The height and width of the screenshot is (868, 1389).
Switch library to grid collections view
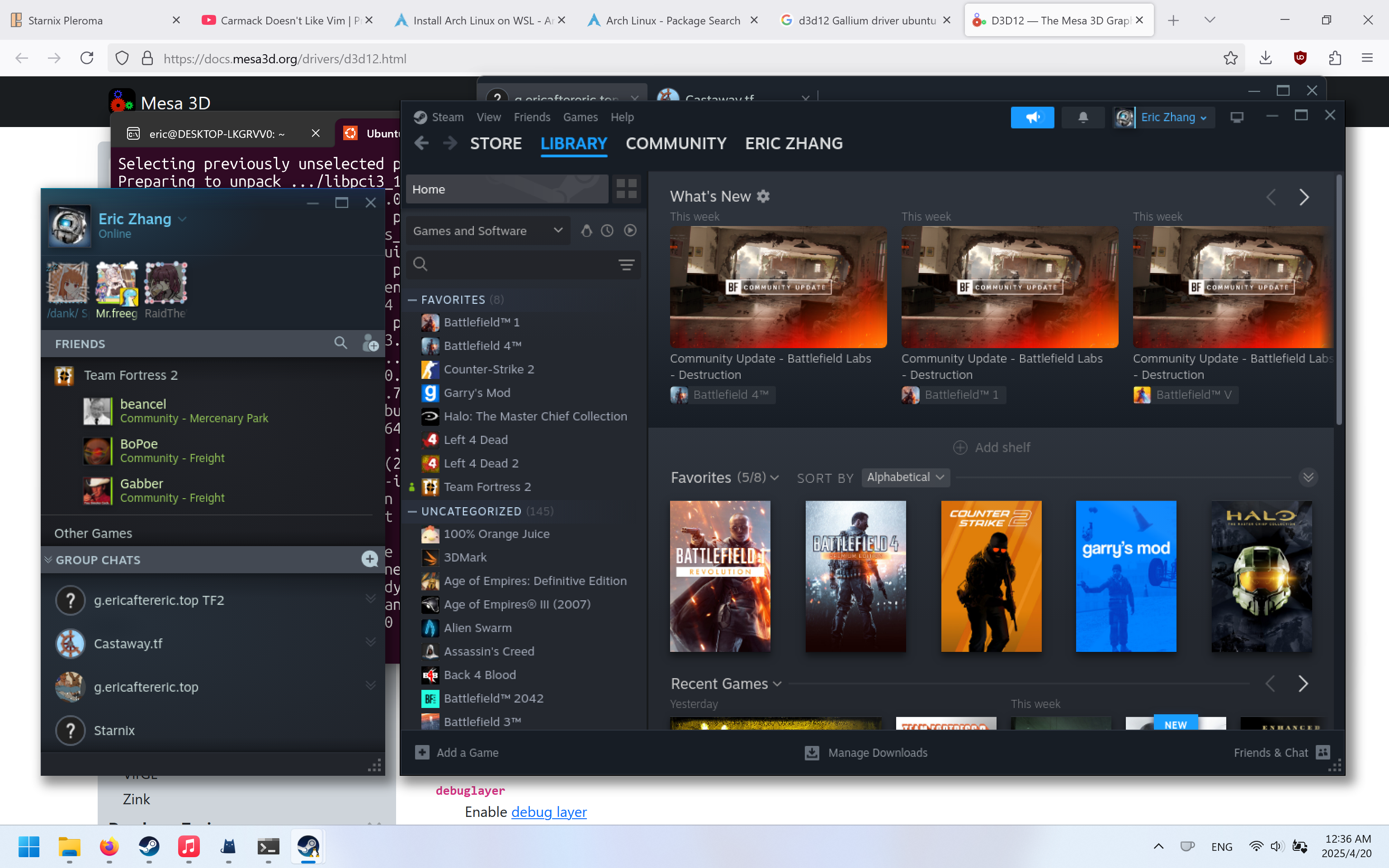pyautogui.click(x=626, y=189)
